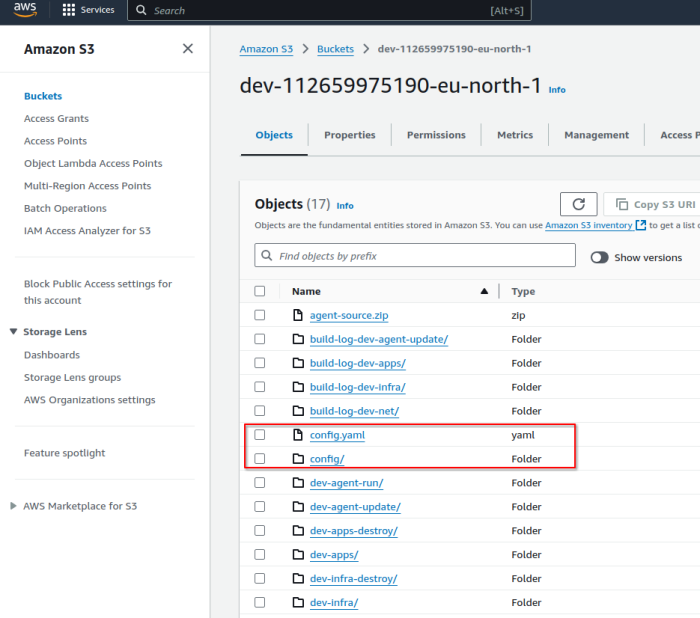The height and width of the screenshot is (618, 700).
Task: Select all objects with header checkbox
Action: (x=259, y=291)
